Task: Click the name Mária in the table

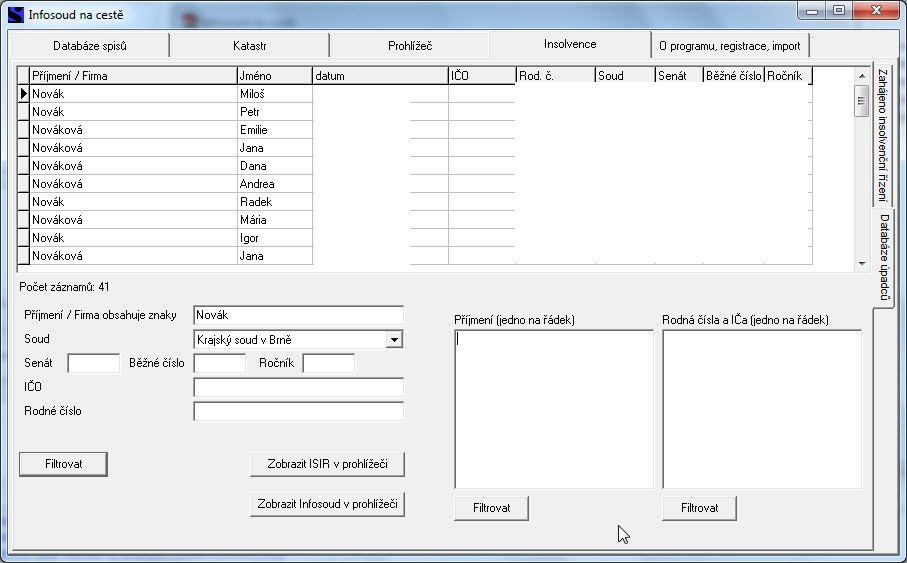Action: coord(253,220)
